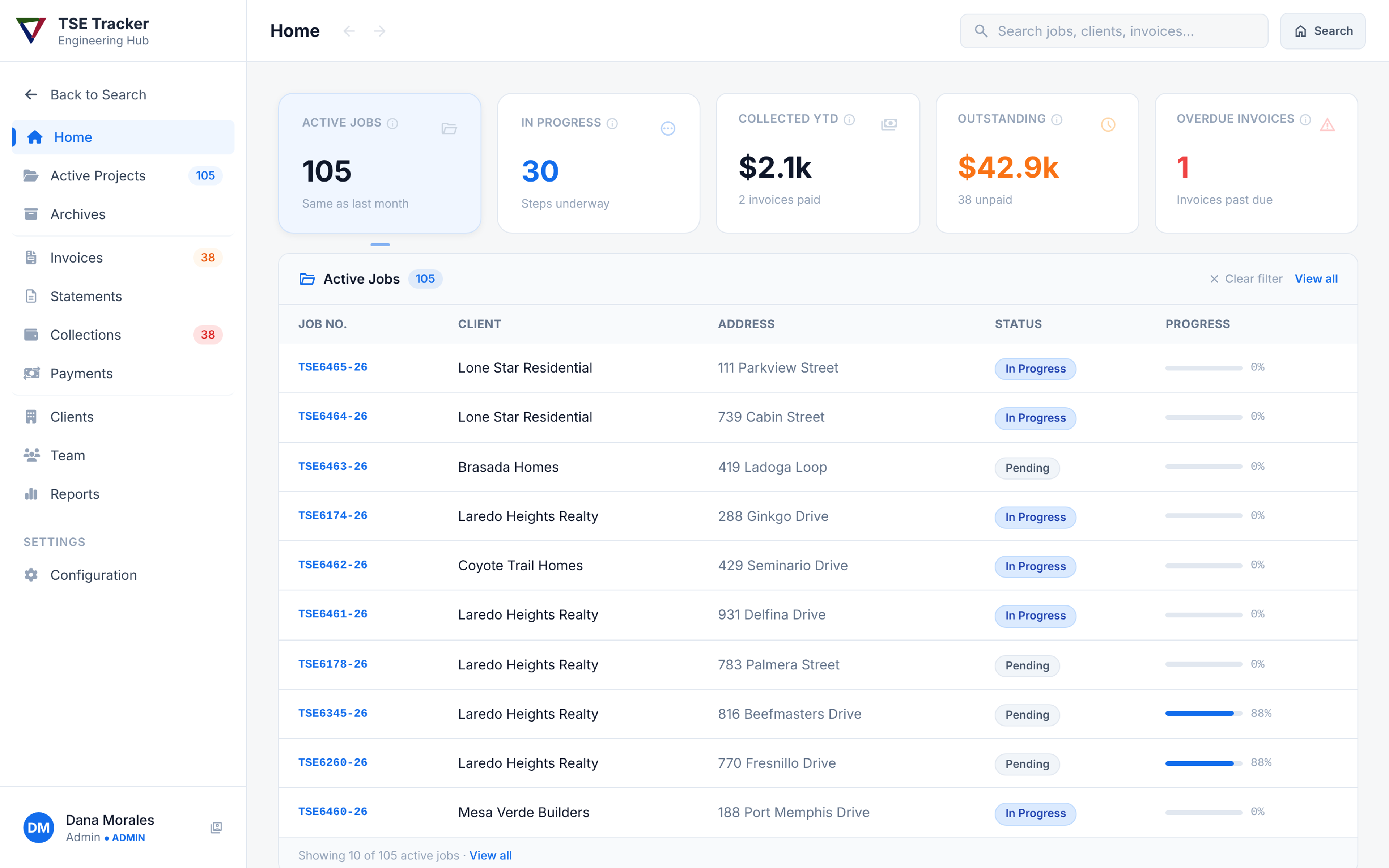Image resolution: width=1389 pixels, height=868 pixels.
Task: Click the info icon beside COLLECTED YTD
Action: (849, 119)
